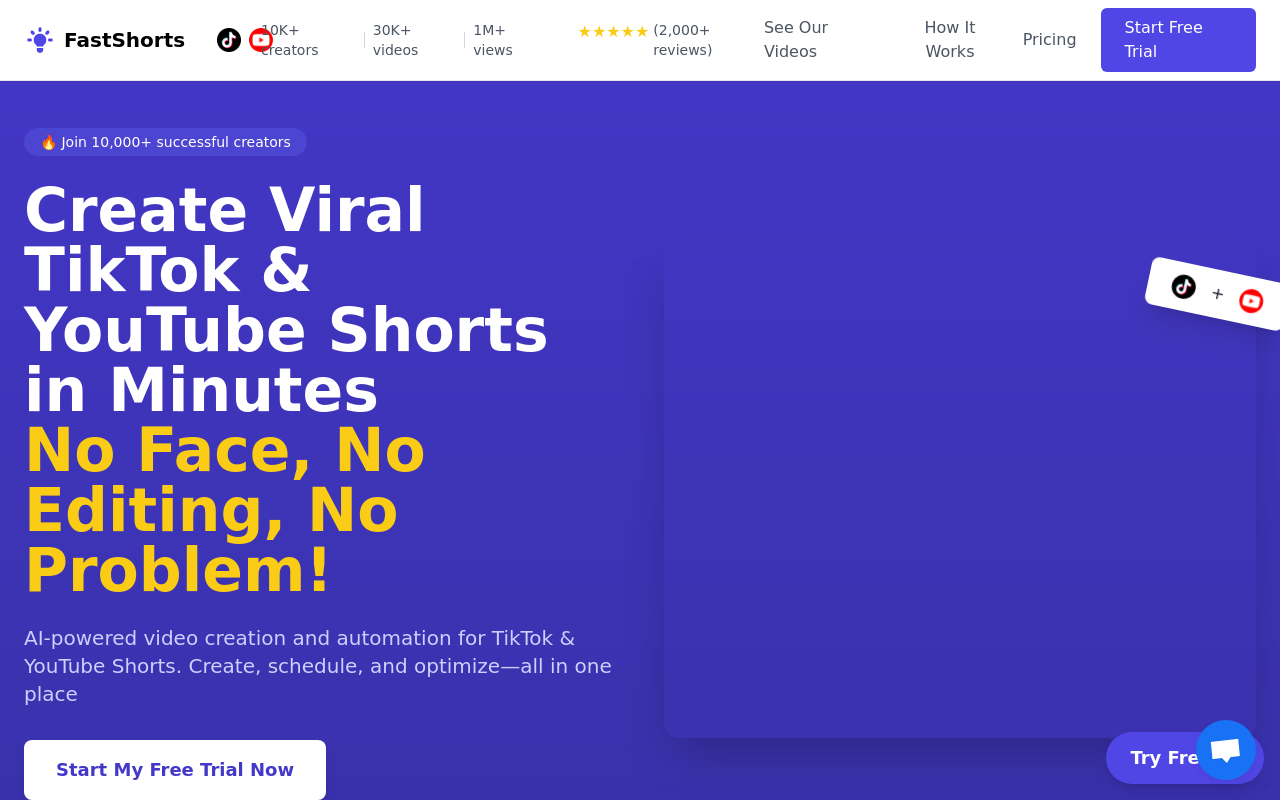Click the TikTok icon in header

pyautogui.click(x=229, y=40)
